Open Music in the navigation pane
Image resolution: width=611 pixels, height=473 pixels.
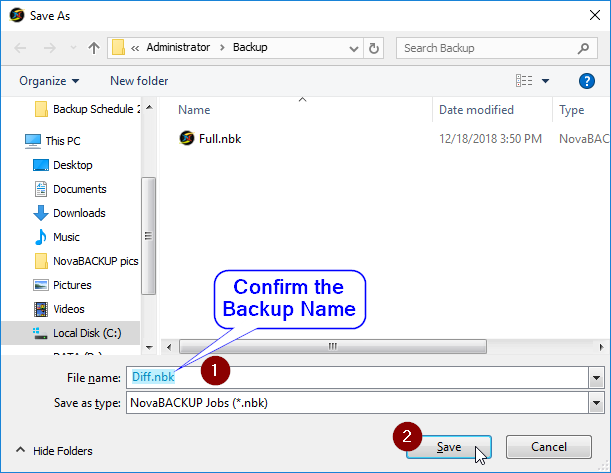66,237
